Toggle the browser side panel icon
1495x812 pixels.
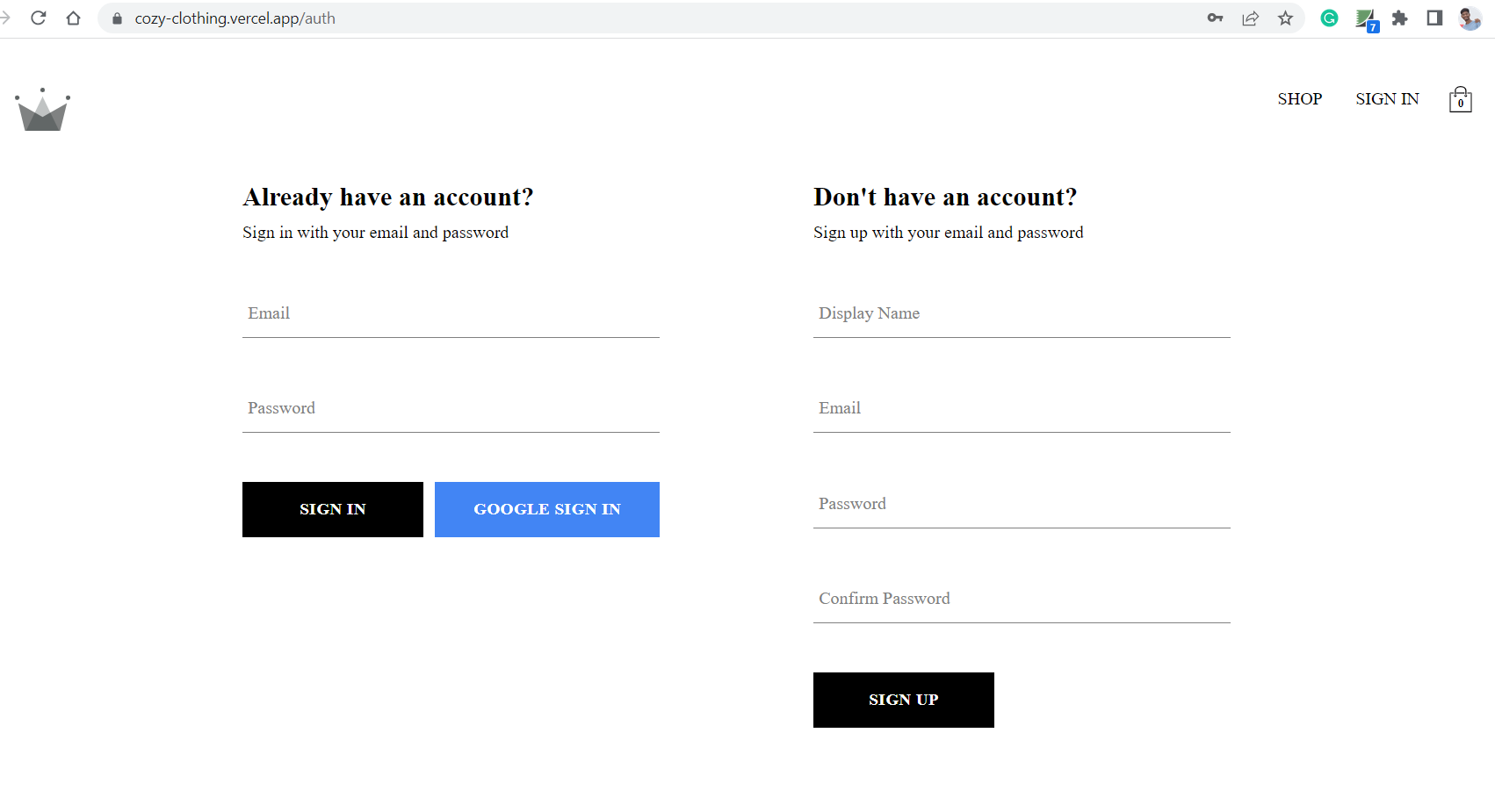[x=1434, y=18]
